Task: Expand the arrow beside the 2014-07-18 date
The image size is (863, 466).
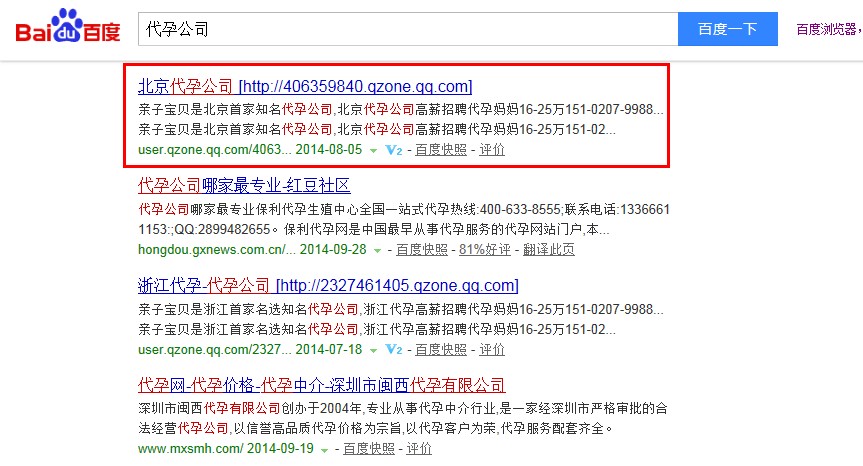Action: [373, 351]
